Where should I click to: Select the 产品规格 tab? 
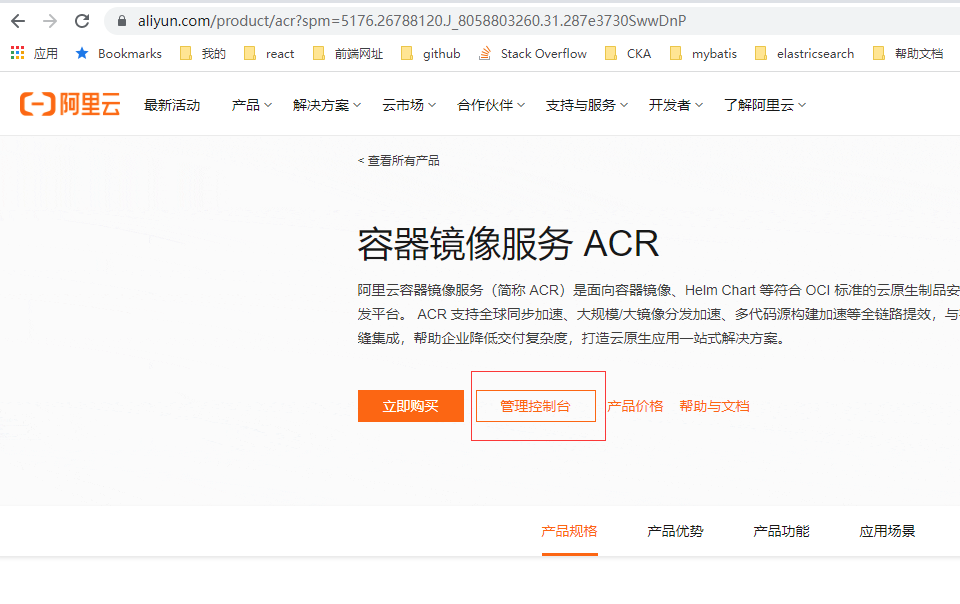pyautogui.click(x=569, y=531)
